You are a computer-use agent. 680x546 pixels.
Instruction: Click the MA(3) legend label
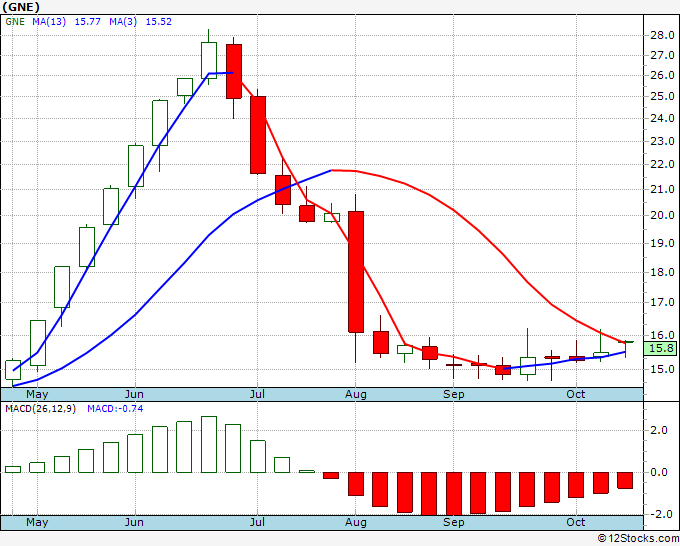pyautogui.click(x=123, y=22)
